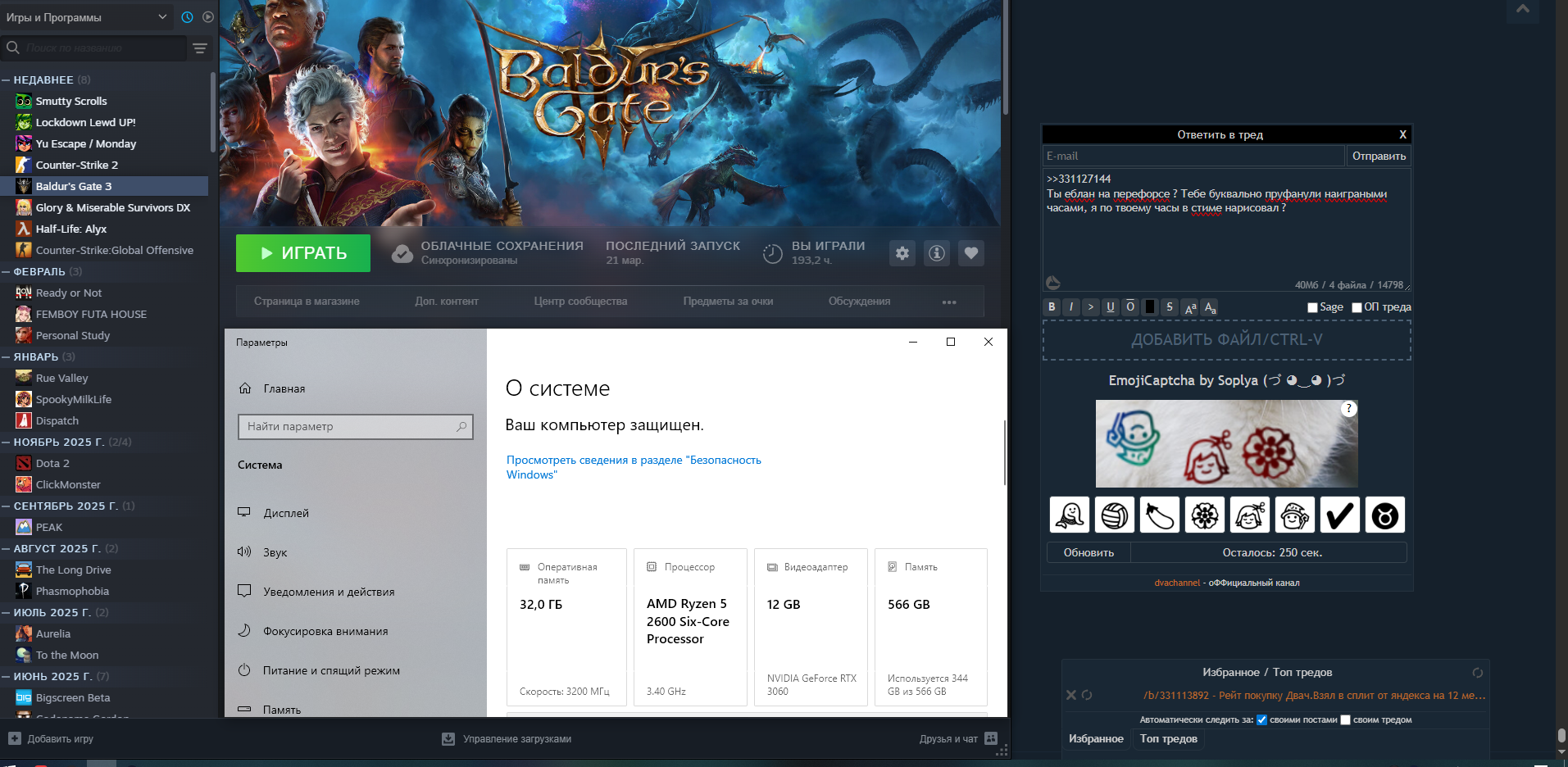Collapse the СЕНТЯБРЬ 2025 Г. section
Viewport: 1568px width, 767px height.
point(6,506)
